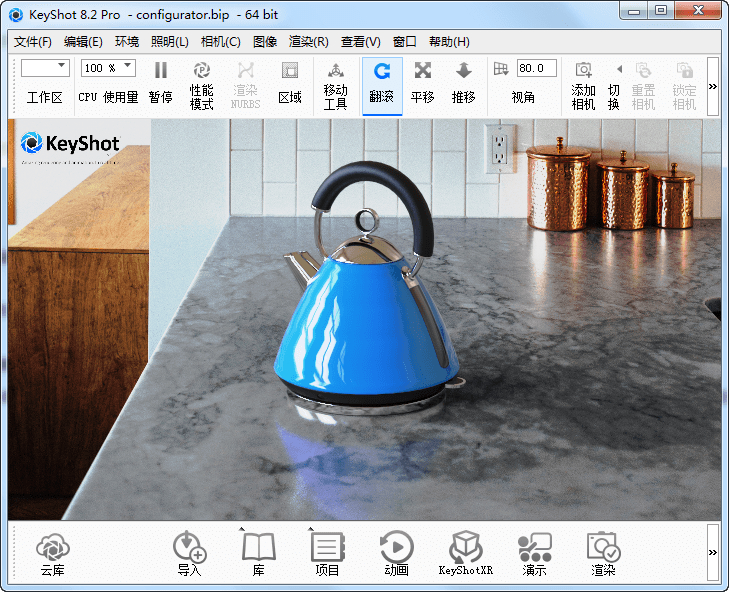Click the 导入 import button
Viewport: 729px width, 592px height.
point(189,554)
